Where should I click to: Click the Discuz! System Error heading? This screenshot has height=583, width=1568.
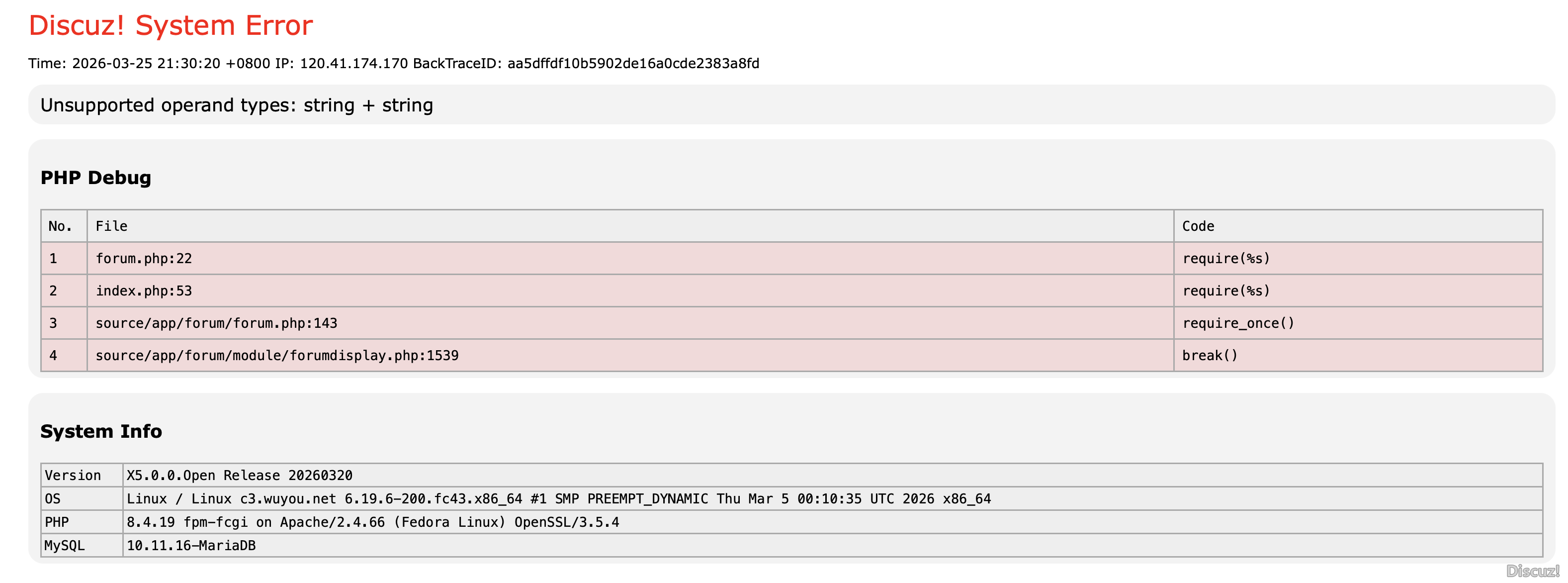click(x=171, y=25)
